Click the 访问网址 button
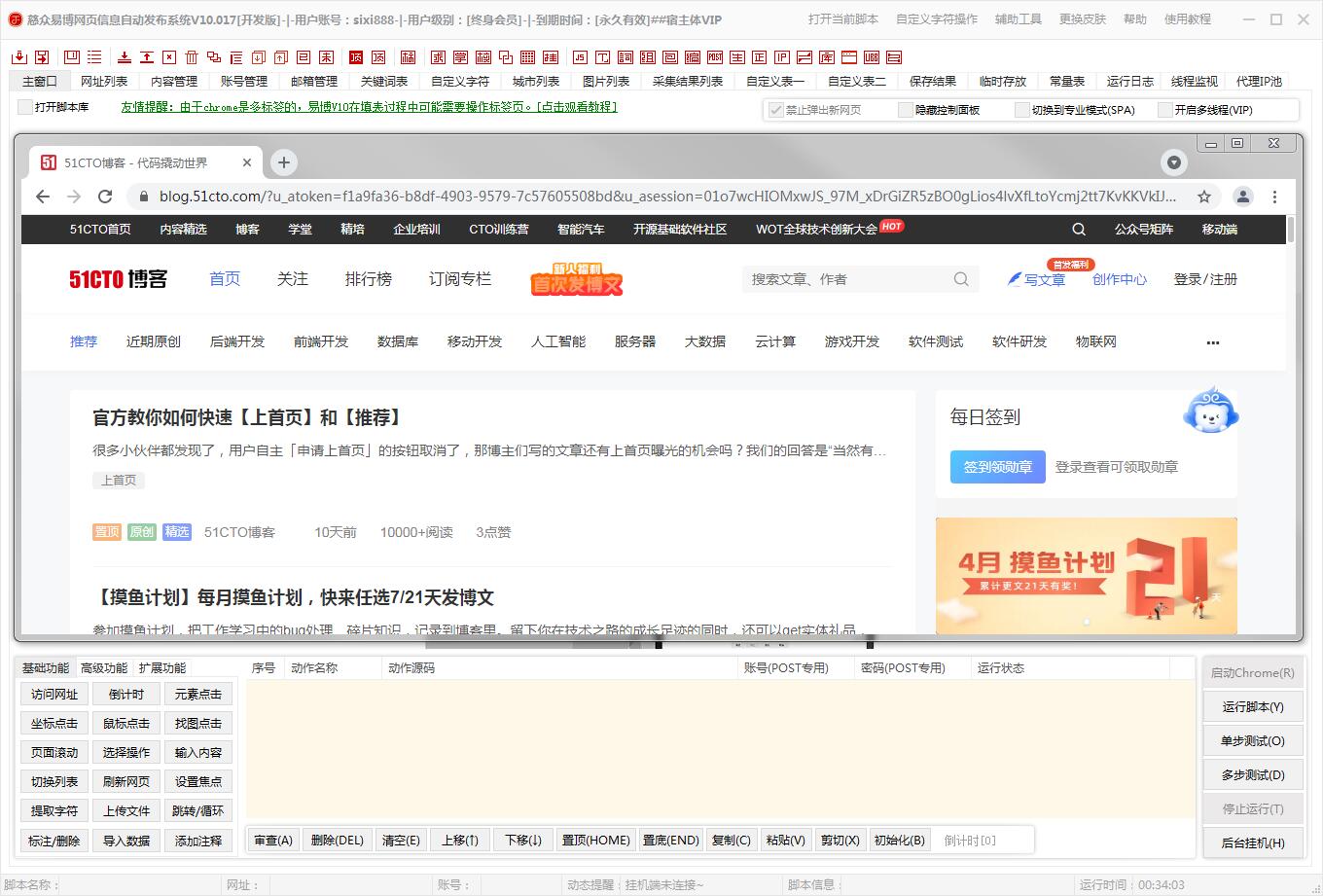This screenshot has height=896, width=1323. tap(54, 695)
